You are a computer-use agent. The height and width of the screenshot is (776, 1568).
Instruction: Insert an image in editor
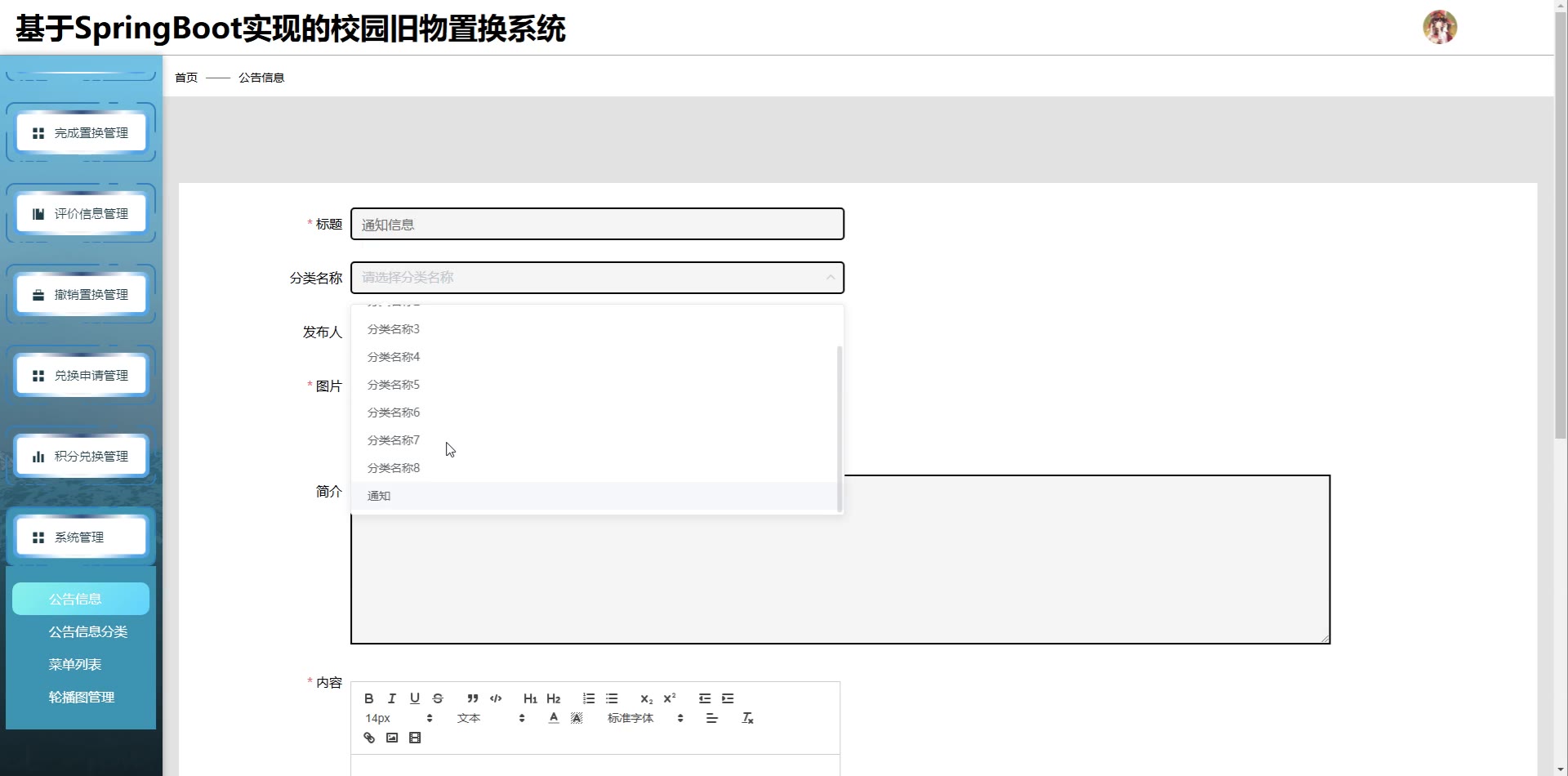pos(392,738)
